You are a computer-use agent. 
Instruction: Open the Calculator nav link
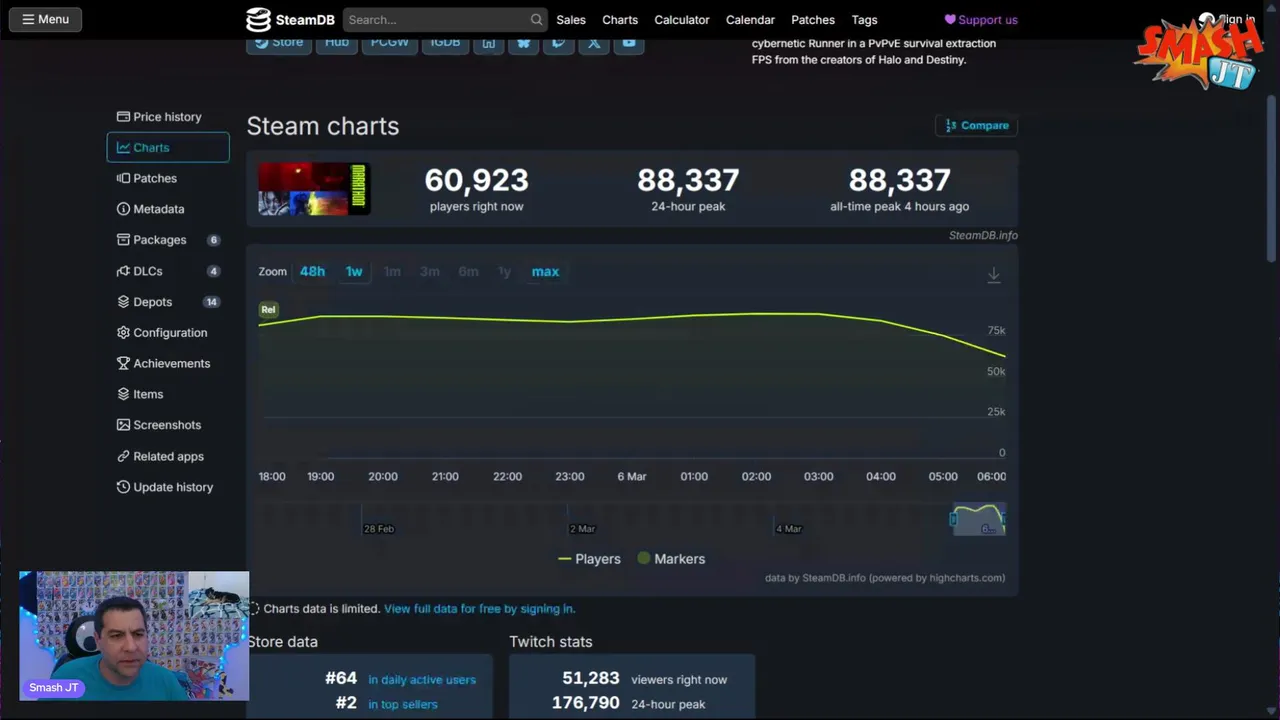682,19
